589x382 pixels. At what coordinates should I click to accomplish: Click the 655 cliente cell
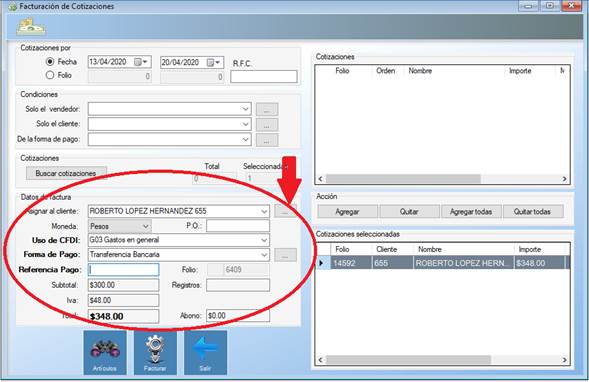coord(393,263)
